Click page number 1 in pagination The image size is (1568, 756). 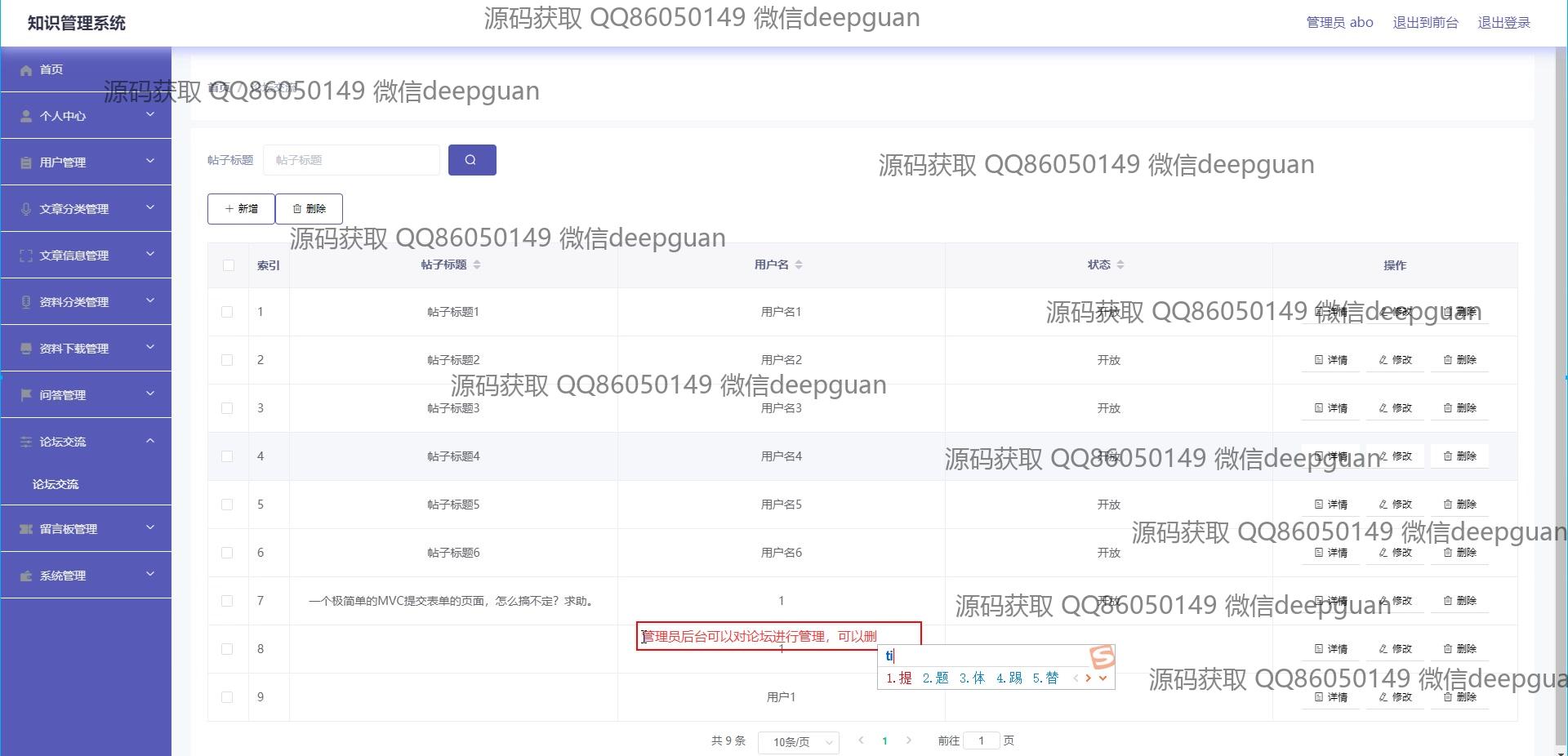click(884, 741)
